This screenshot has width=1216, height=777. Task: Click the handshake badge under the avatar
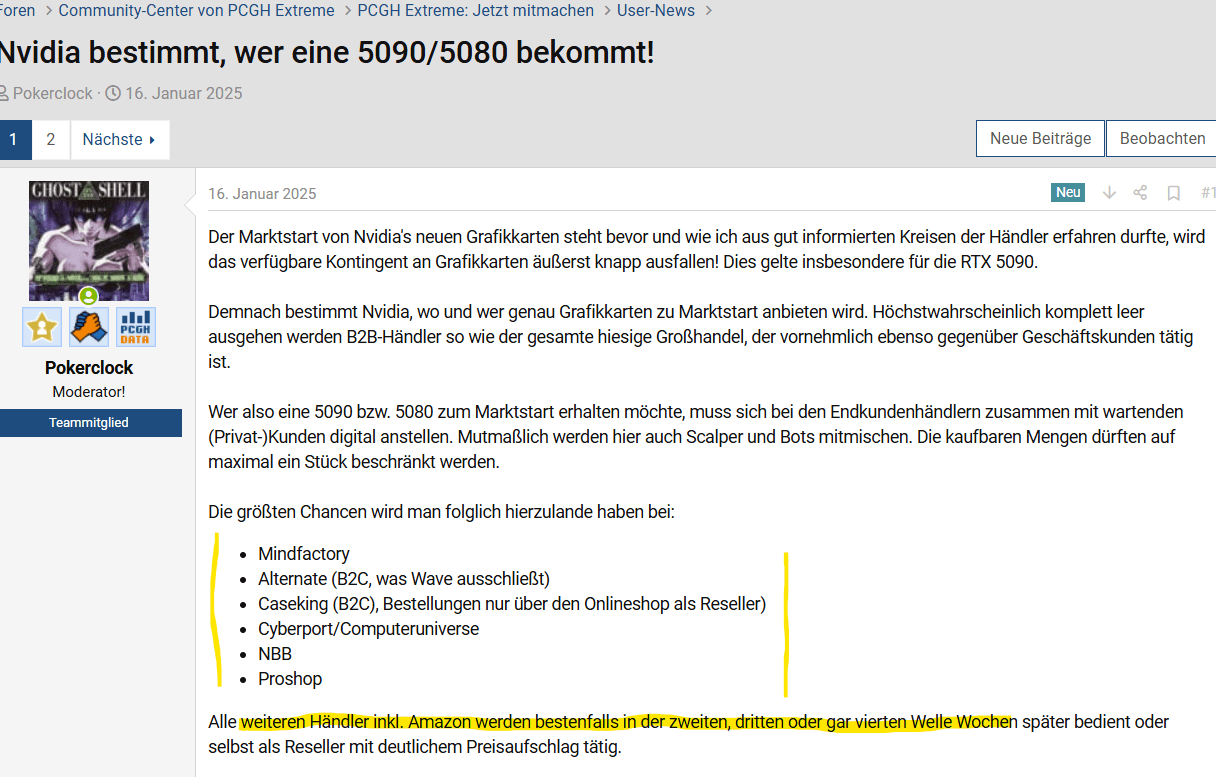pos(89,327)
